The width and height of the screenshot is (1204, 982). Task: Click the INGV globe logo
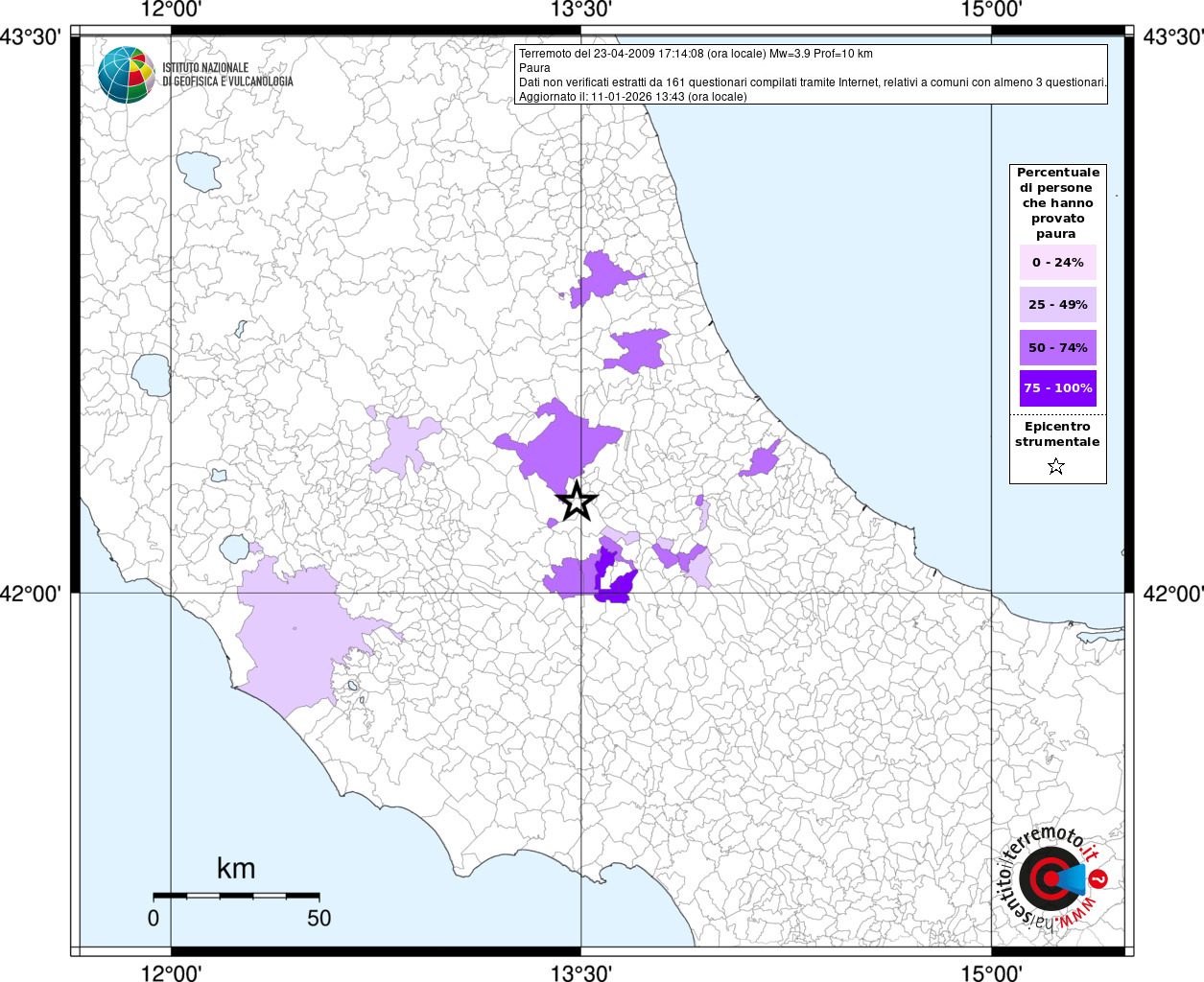(x=126, y=75)
